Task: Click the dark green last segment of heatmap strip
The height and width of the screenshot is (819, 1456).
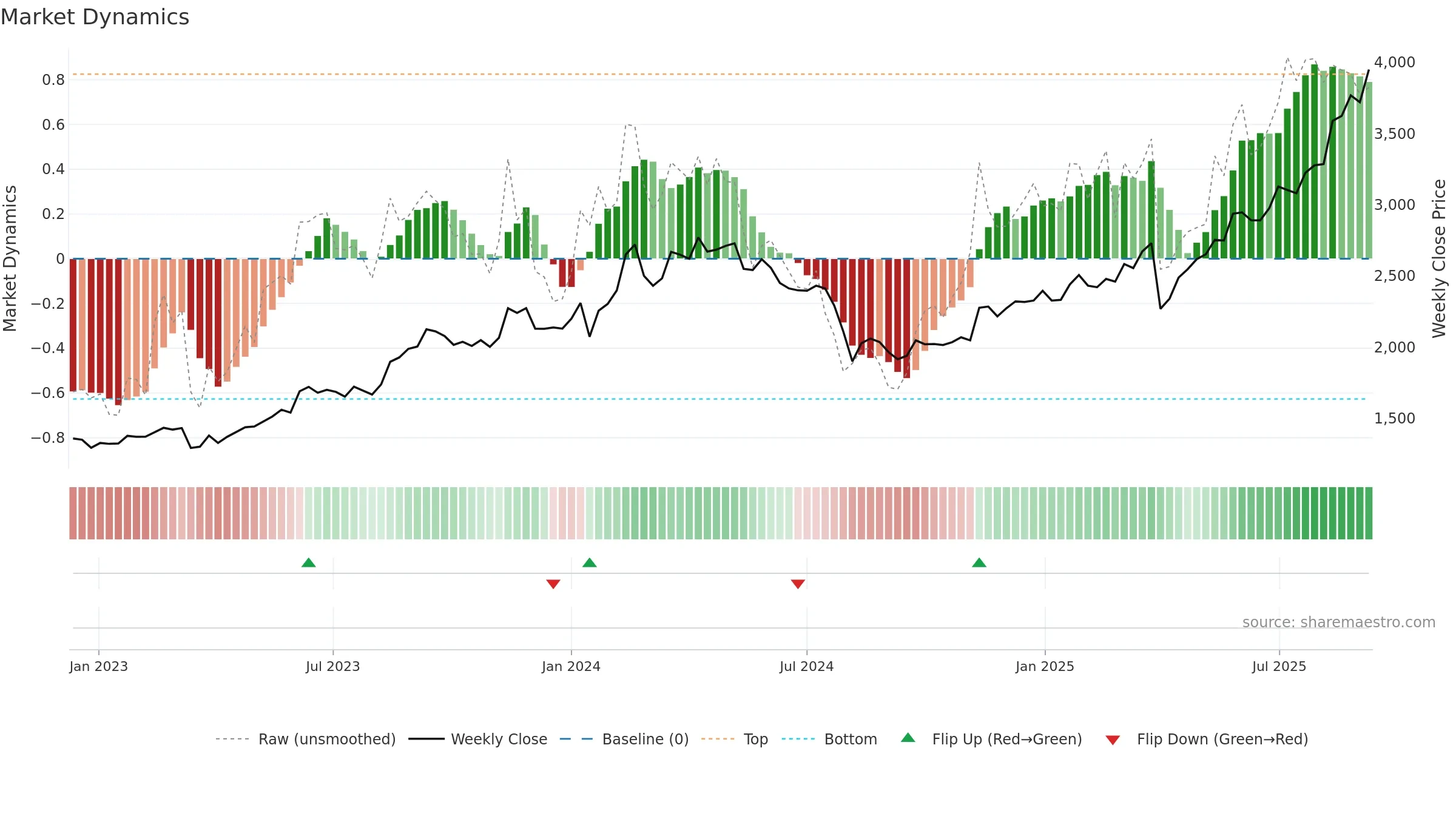Action: tap(1369, 513)
